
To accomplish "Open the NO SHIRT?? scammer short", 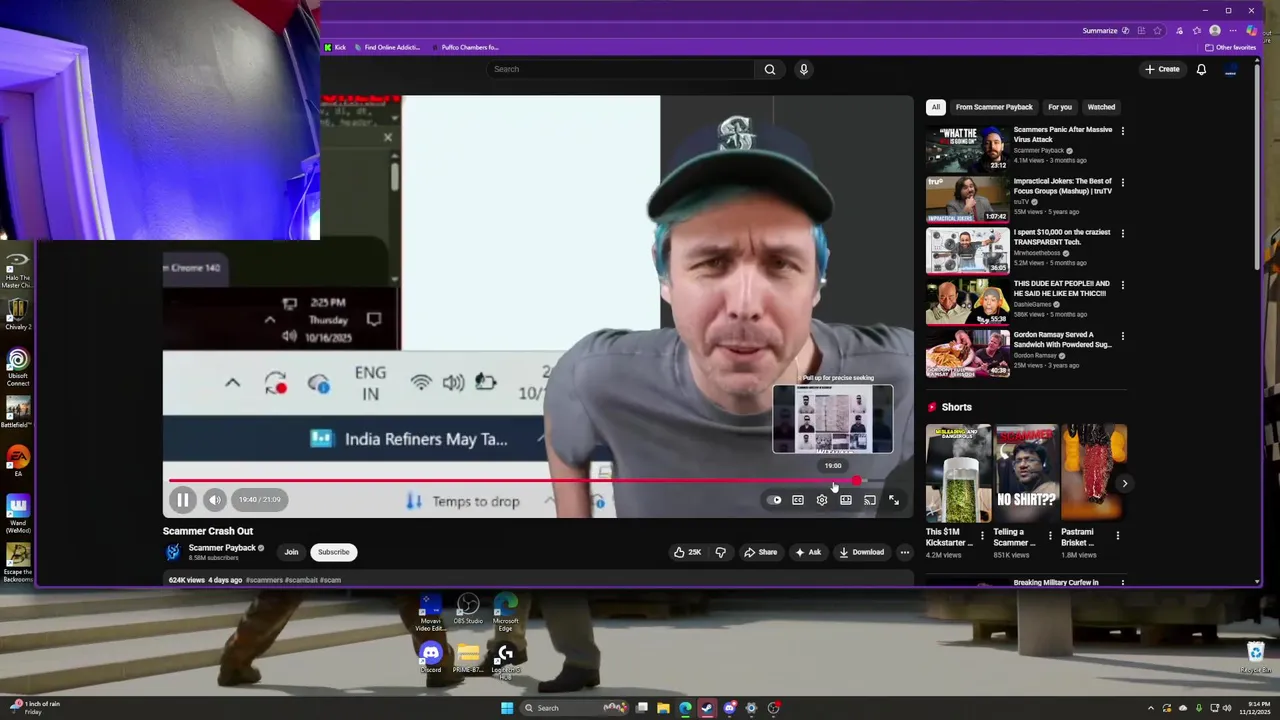I will point(1025,472).
